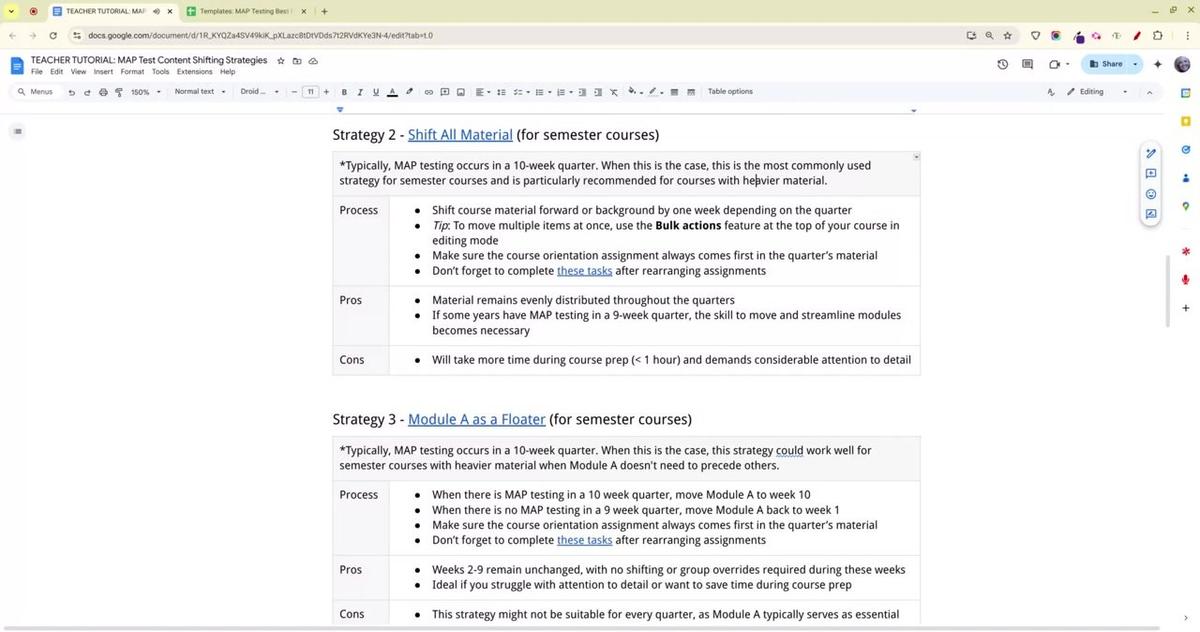
Task: Open the Droid font family dropdown
Action: 260,92
